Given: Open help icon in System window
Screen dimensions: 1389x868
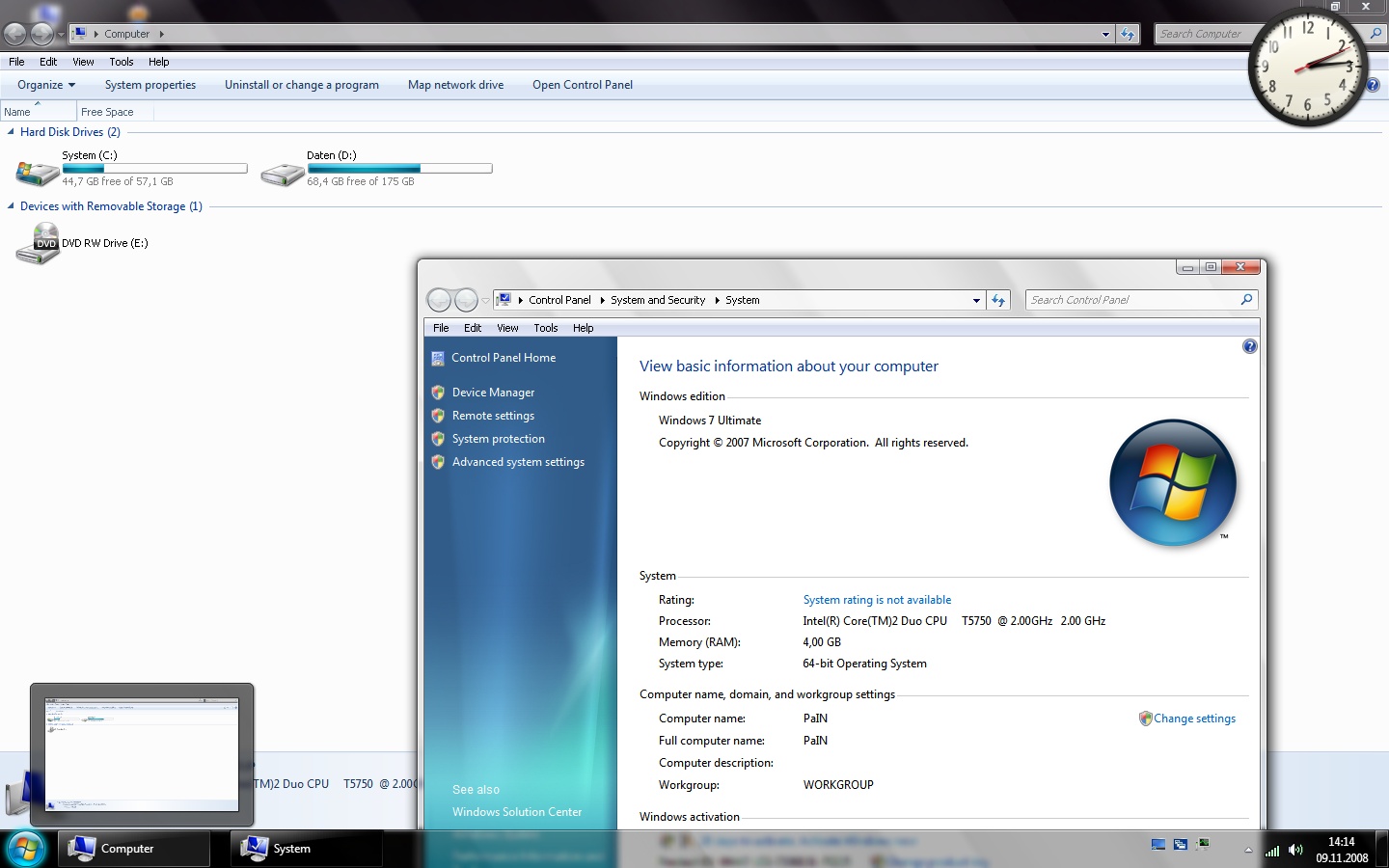Looking at the screenshot, I should click(1249, 346).
